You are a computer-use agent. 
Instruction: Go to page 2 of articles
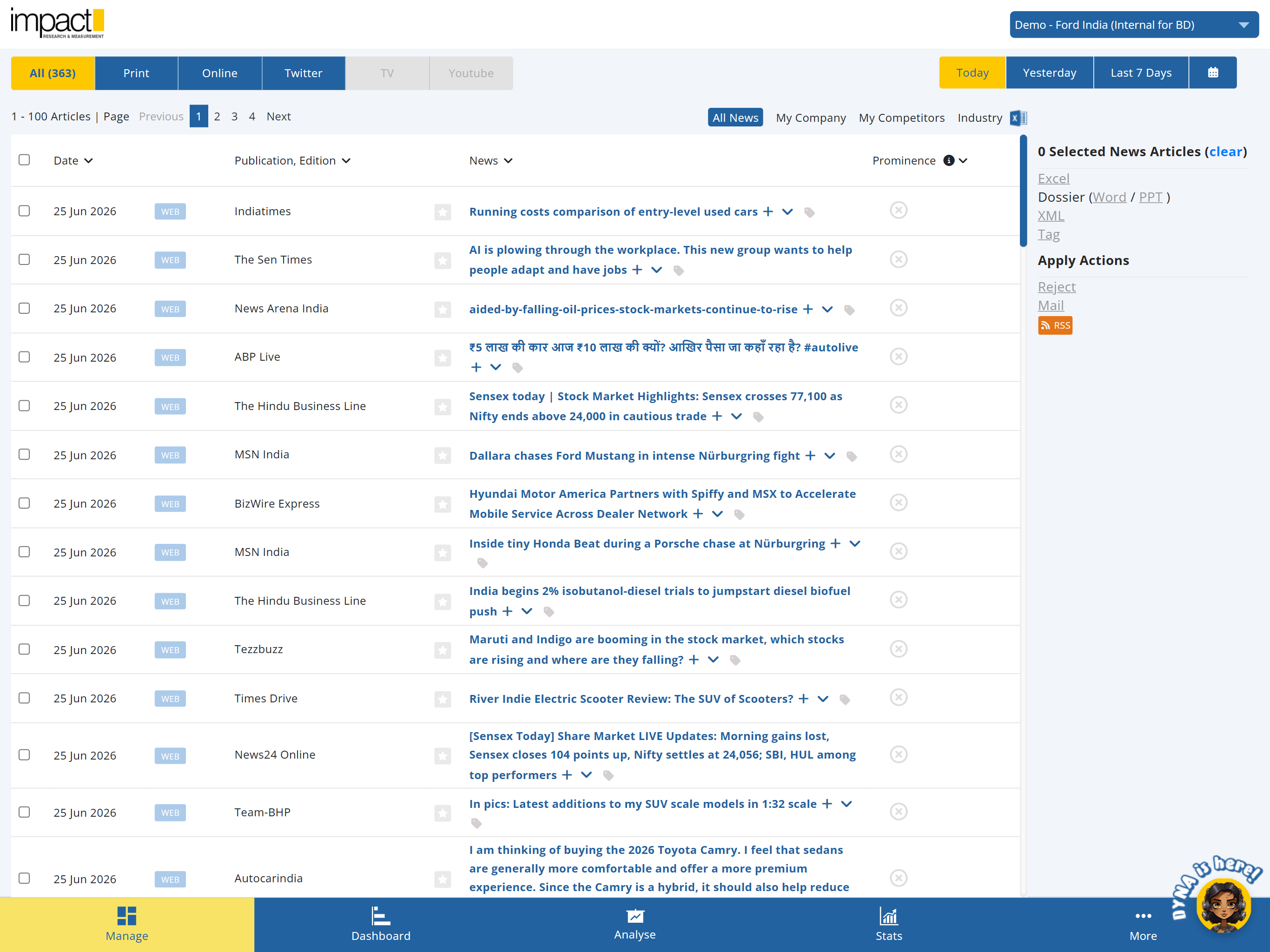pos(217,117)
